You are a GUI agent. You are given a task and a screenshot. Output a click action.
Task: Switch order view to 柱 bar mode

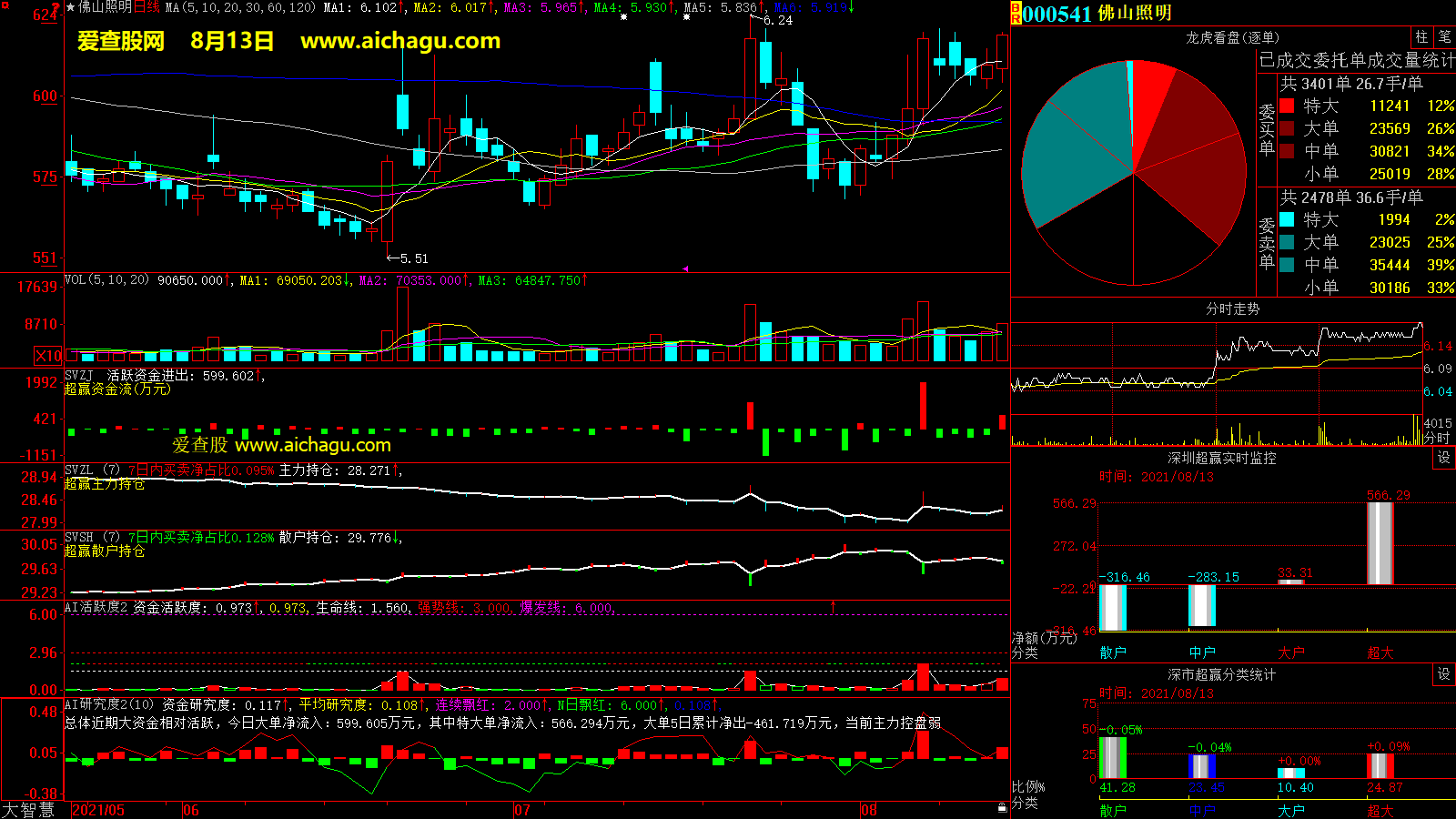[1421, 37]
